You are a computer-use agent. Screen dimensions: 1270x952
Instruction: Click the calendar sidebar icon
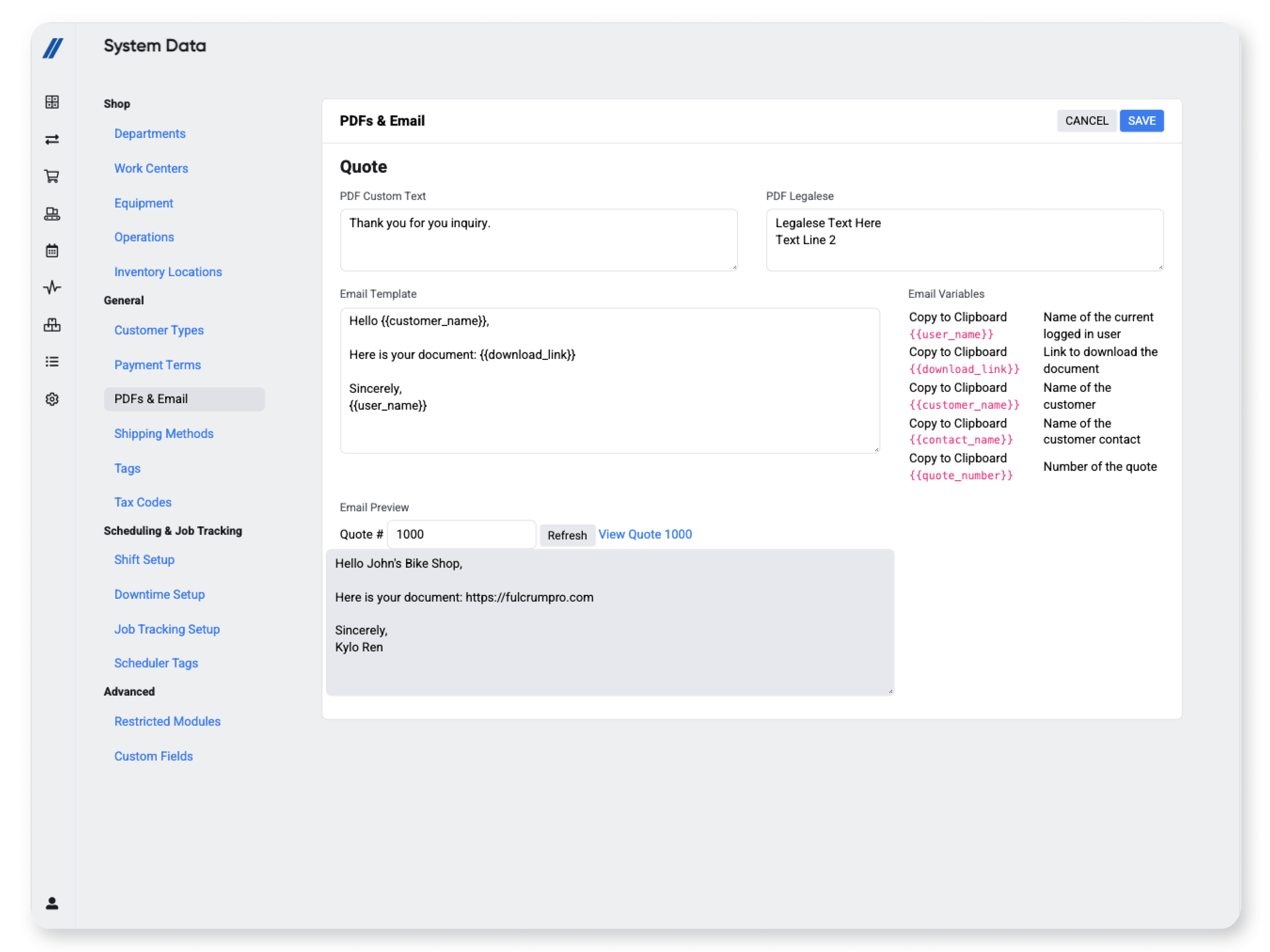52,251
